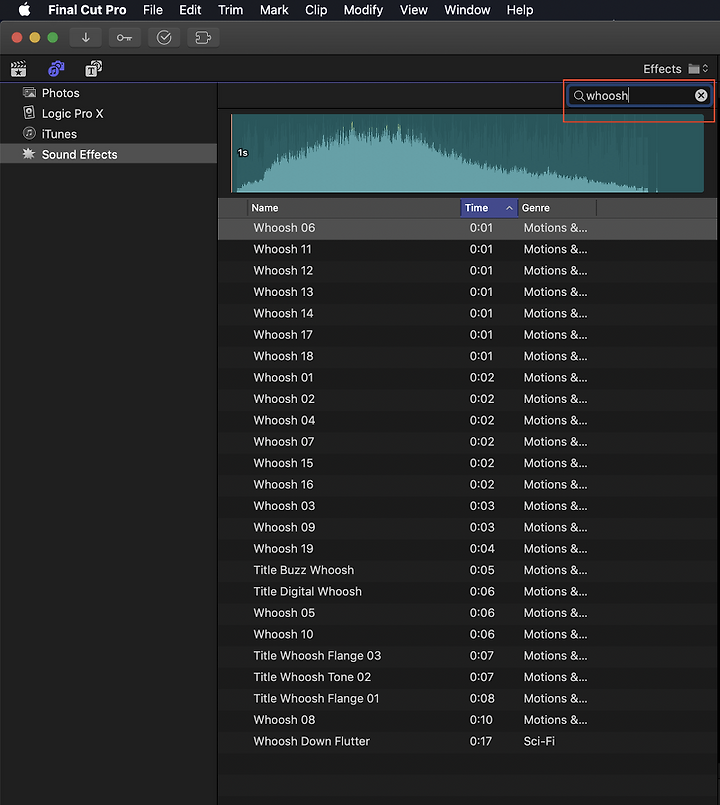Open the Trim menu
720x805 pixels.
(x=231, y=10)
